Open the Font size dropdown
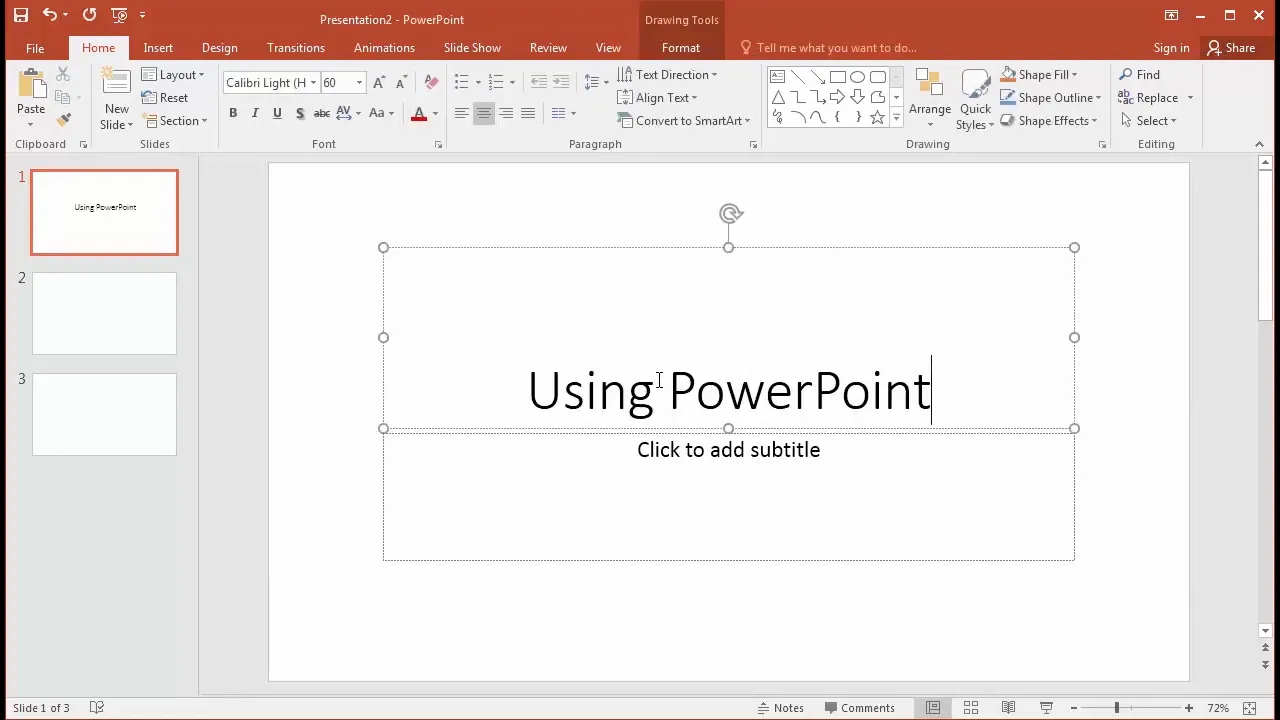1280x720 pixels. click(359, 83)
